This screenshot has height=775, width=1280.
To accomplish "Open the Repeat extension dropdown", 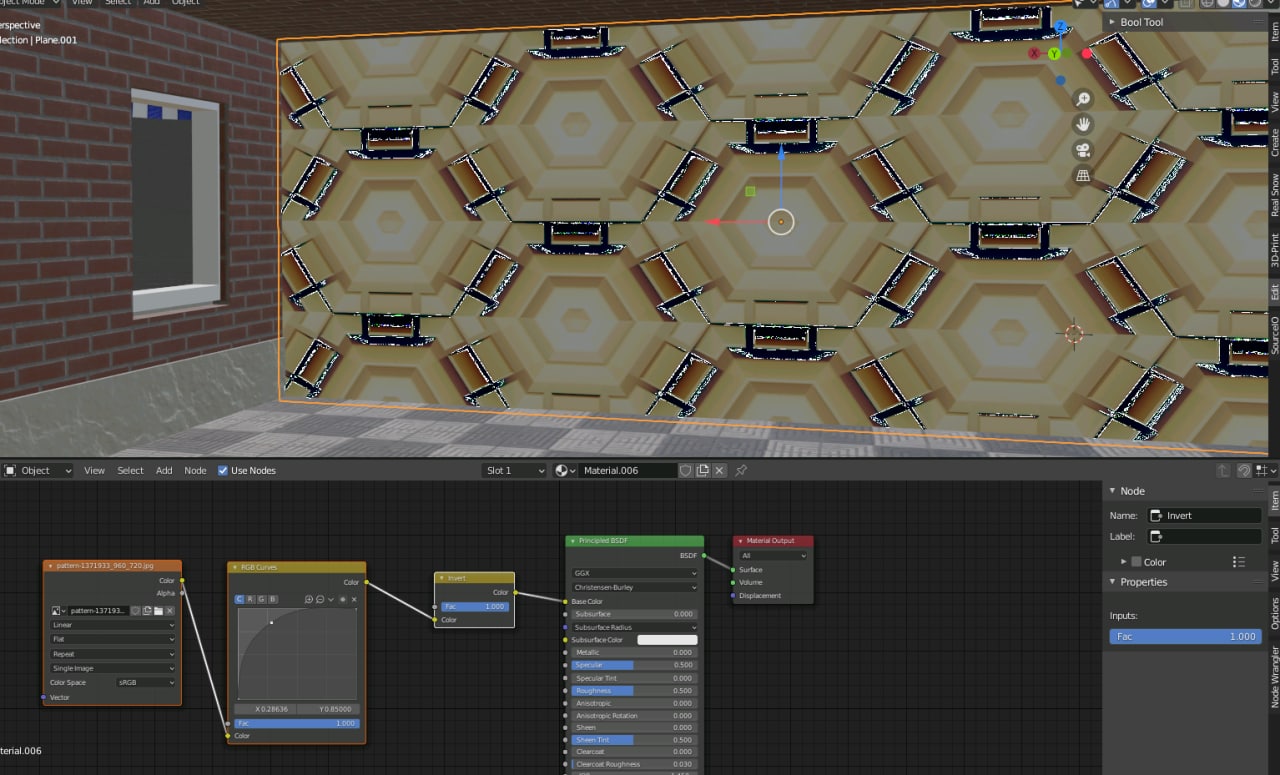I will coord(113,654).
